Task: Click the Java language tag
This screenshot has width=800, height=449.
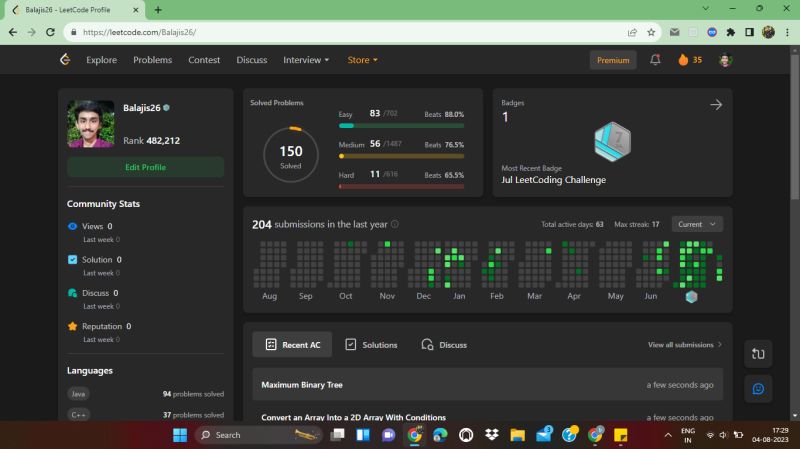Action: click(78, 393)
